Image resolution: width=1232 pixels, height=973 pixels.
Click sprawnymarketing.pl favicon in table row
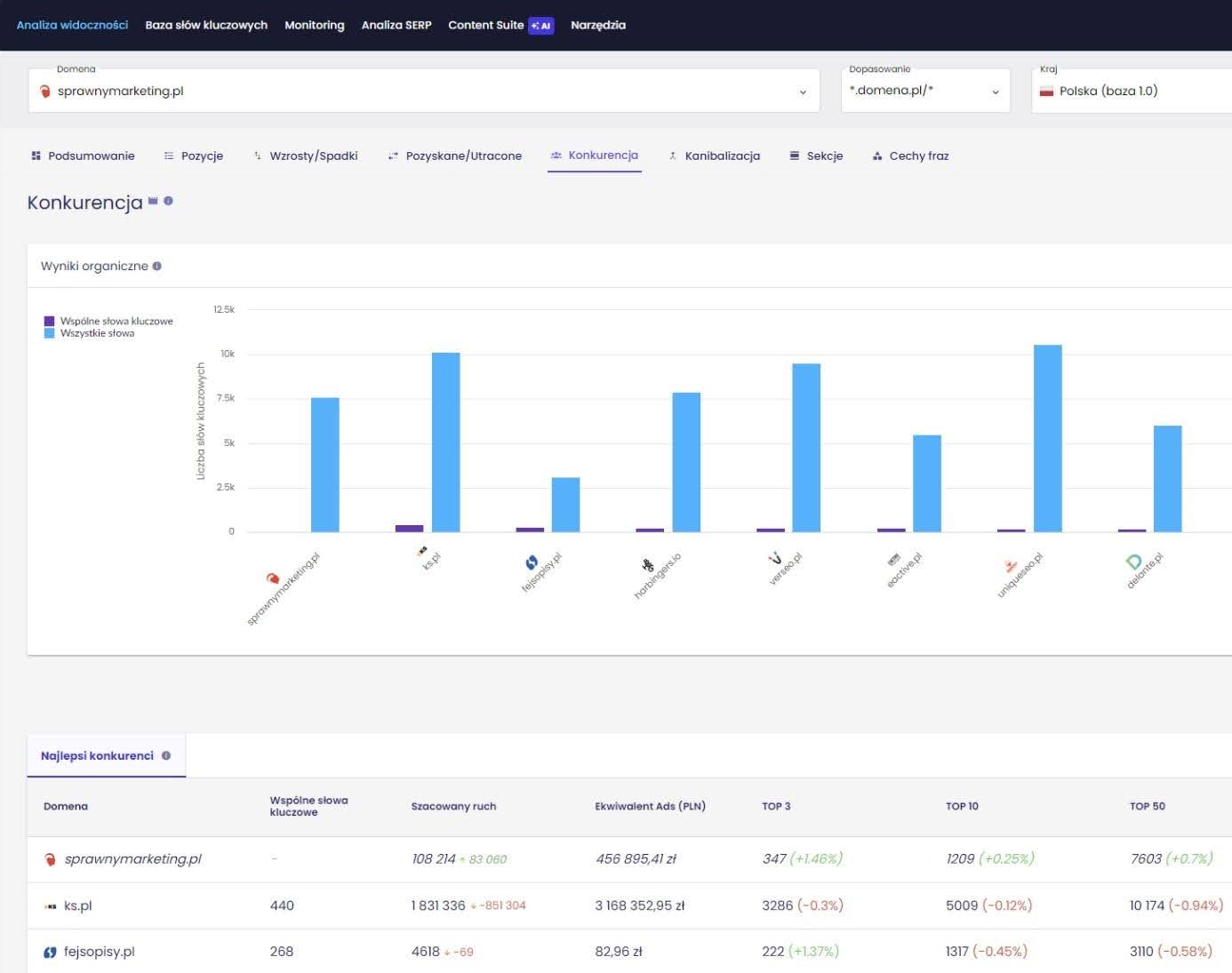(50, 859)
